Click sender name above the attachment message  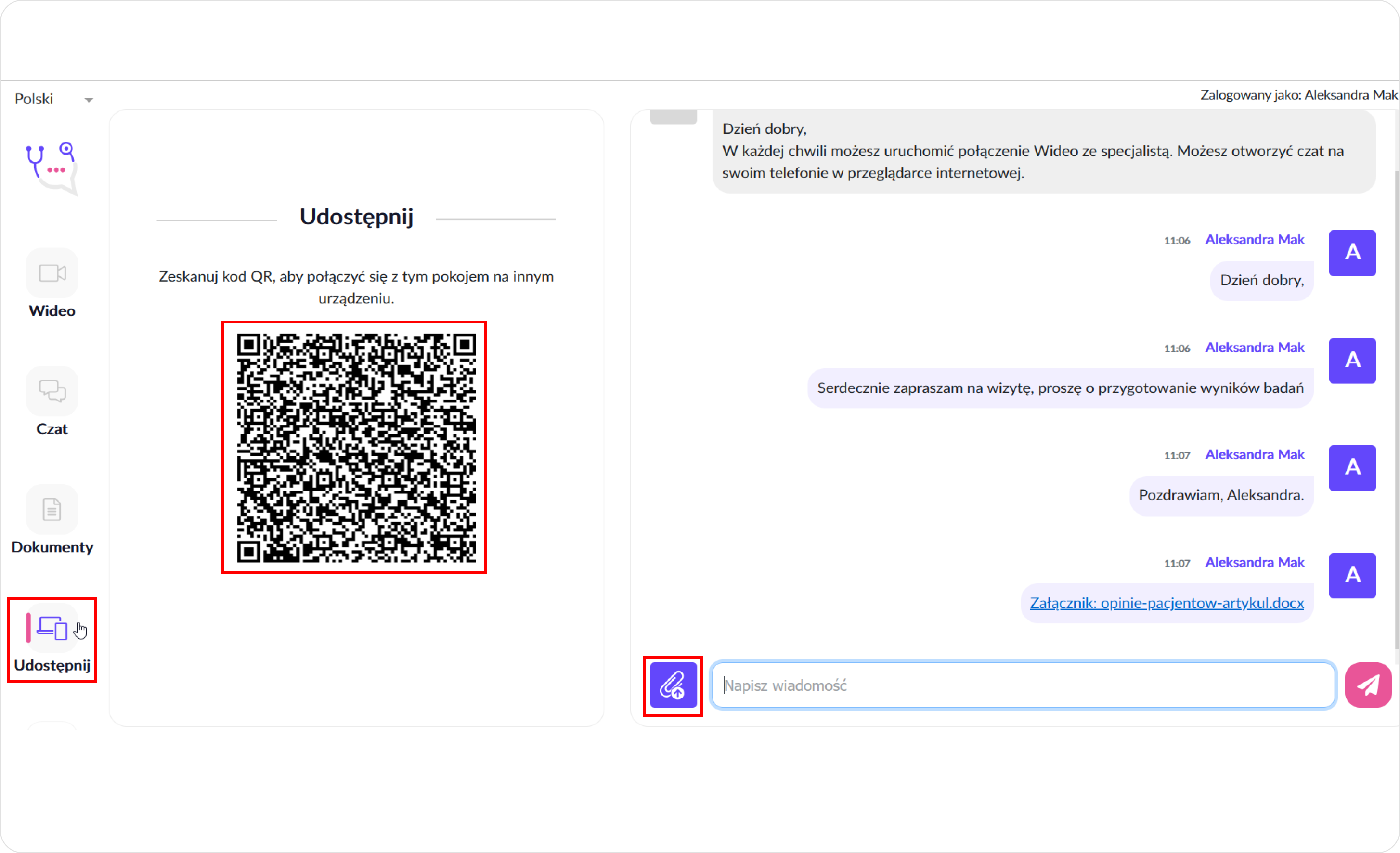1255,563
